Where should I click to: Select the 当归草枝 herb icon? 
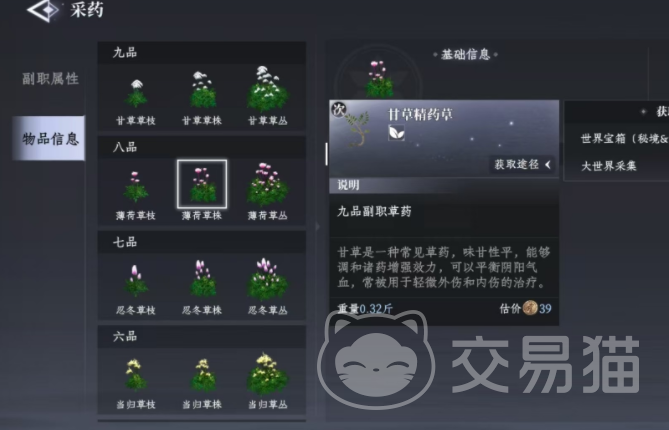point(136,375)
